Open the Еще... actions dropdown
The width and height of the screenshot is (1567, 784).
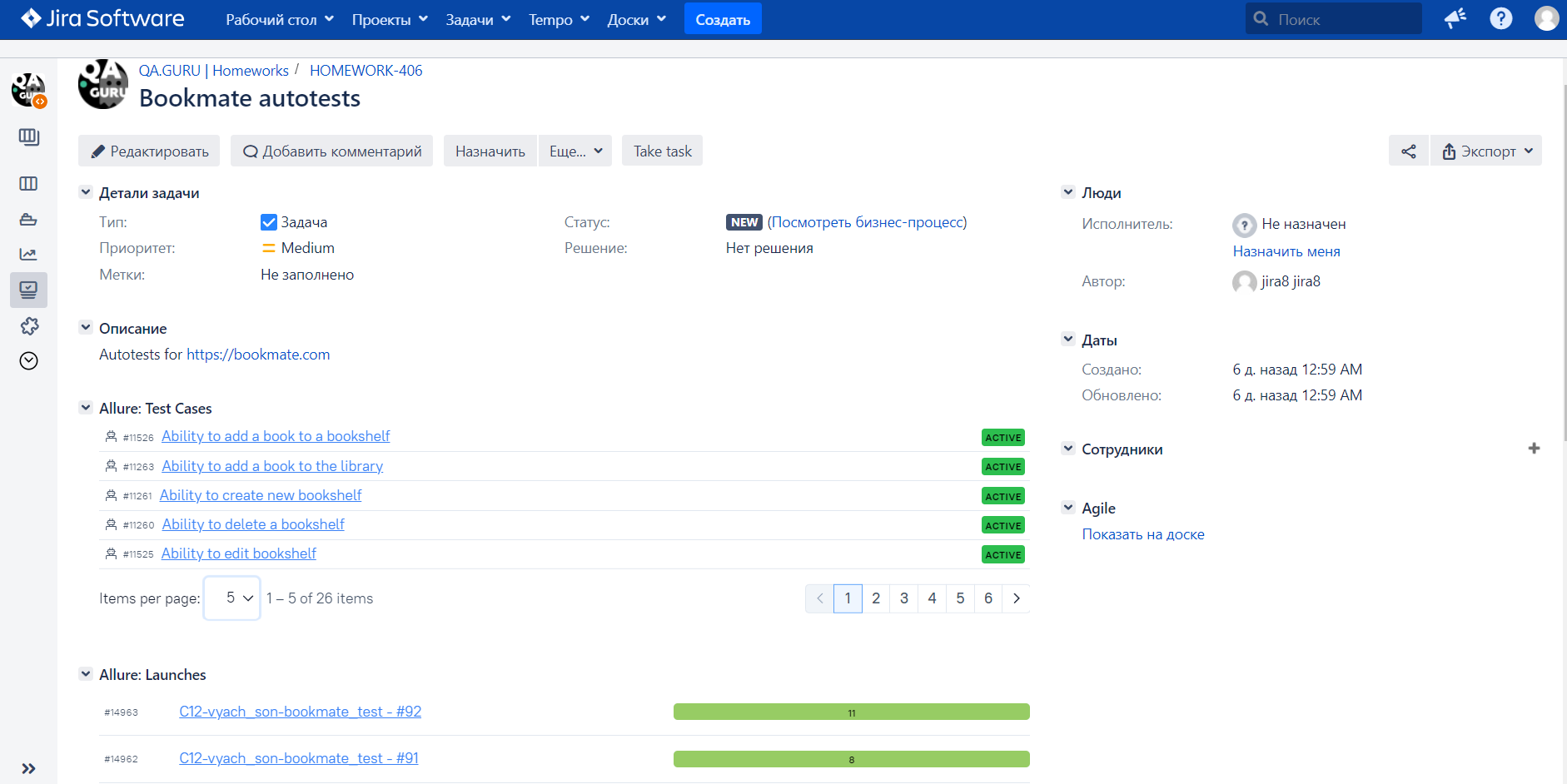coord(575,151)
